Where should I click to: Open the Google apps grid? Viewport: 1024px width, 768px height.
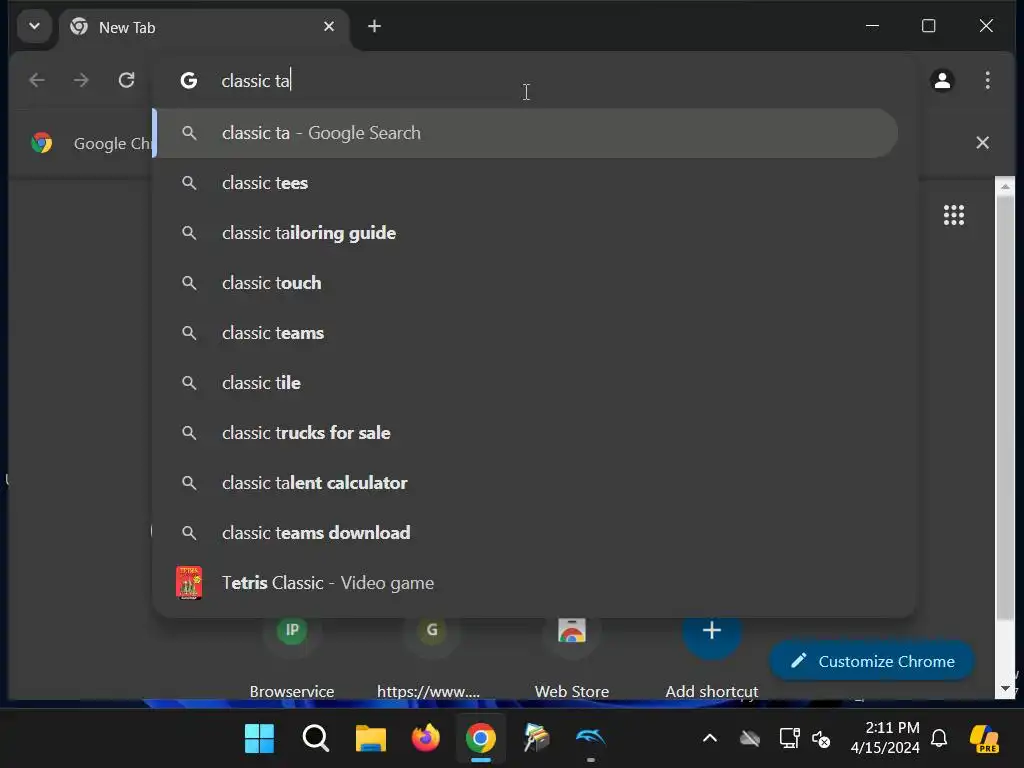953,215
